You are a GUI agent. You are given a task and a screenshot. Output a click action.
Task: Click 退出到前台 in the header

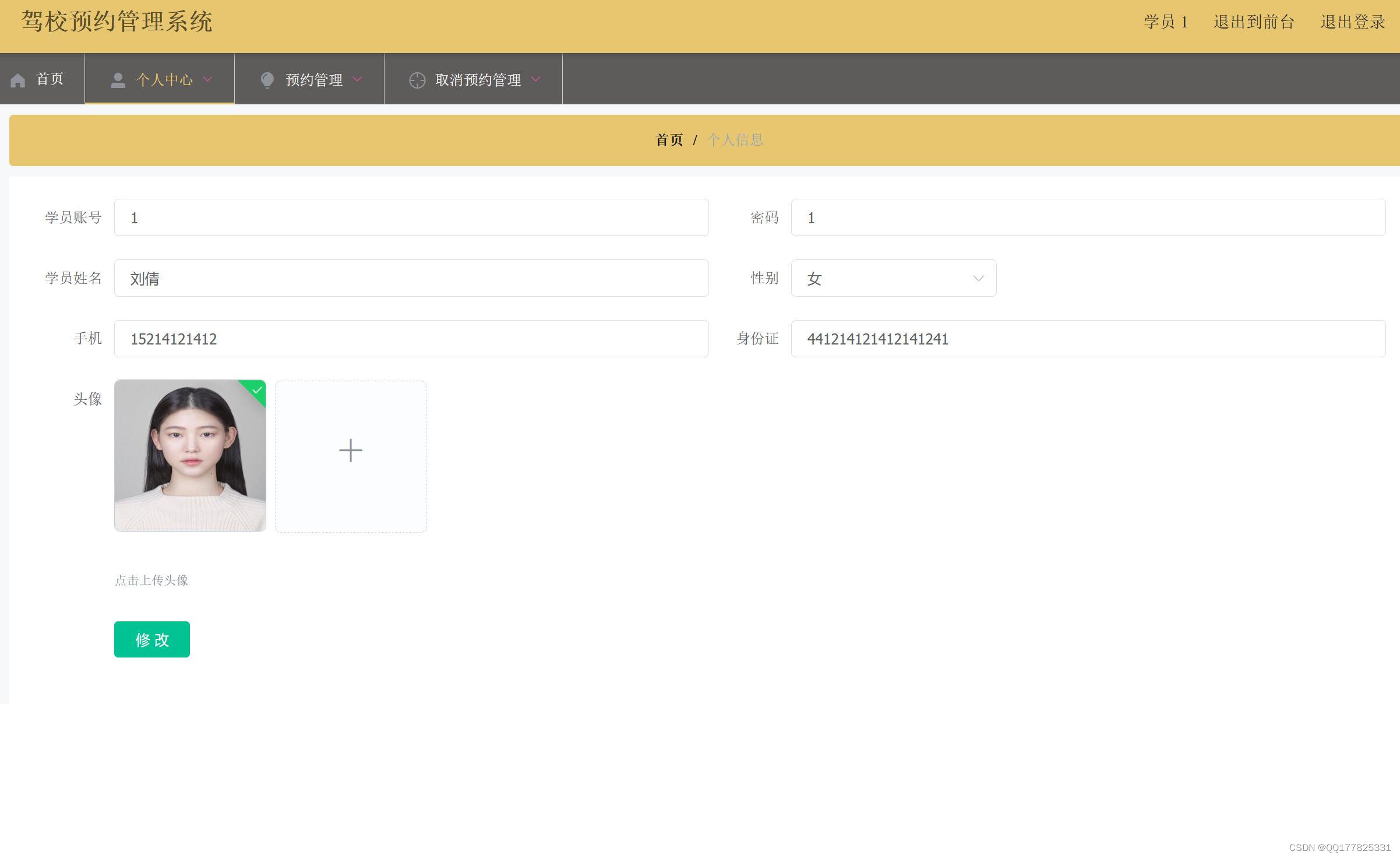click(x=1254, y=22)
